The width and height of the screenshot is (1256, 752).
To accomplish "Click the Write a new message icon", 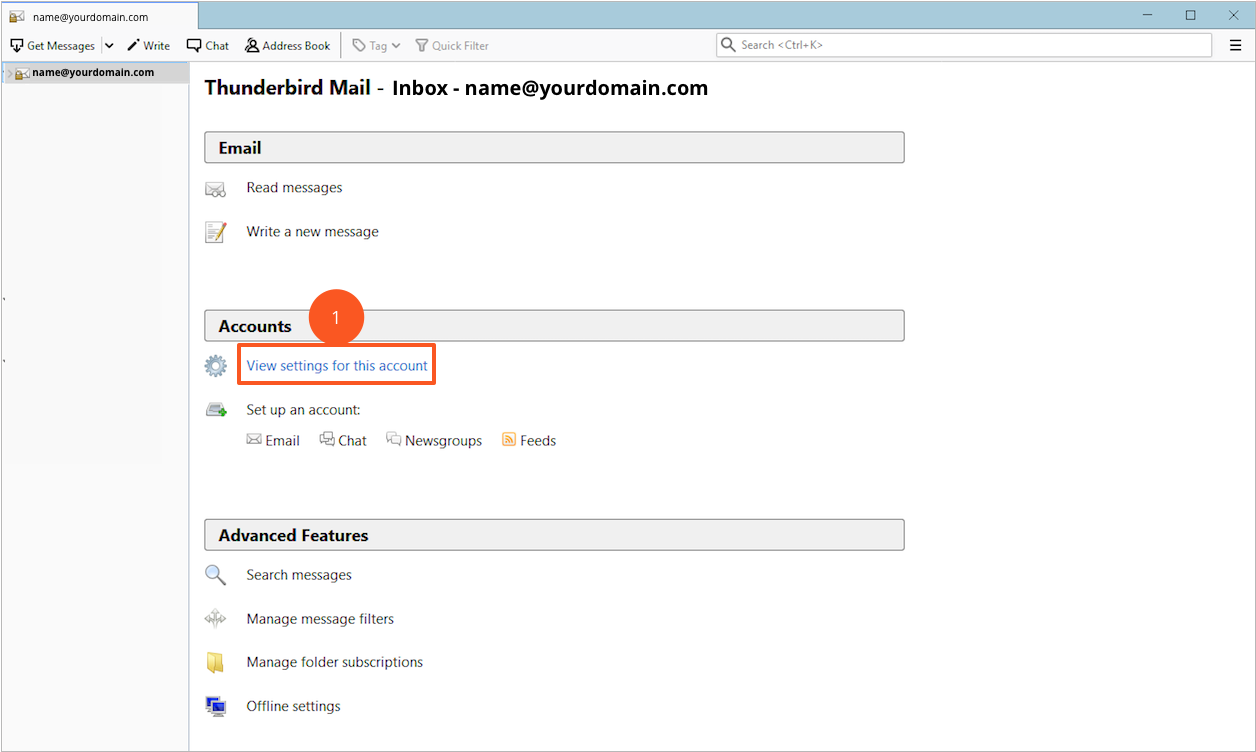I will pos(215,232).
